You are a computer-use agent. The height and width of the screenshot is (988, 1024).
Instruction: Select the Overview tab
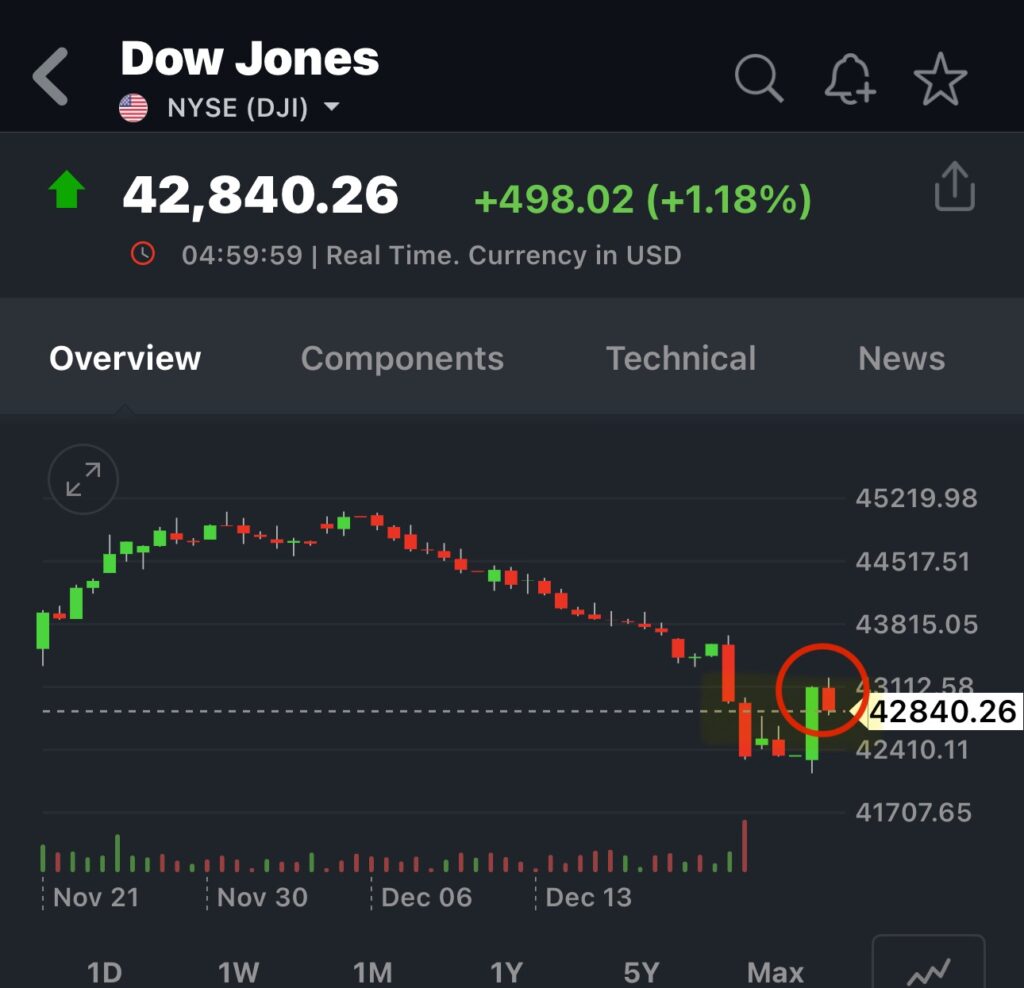[125, 358]
